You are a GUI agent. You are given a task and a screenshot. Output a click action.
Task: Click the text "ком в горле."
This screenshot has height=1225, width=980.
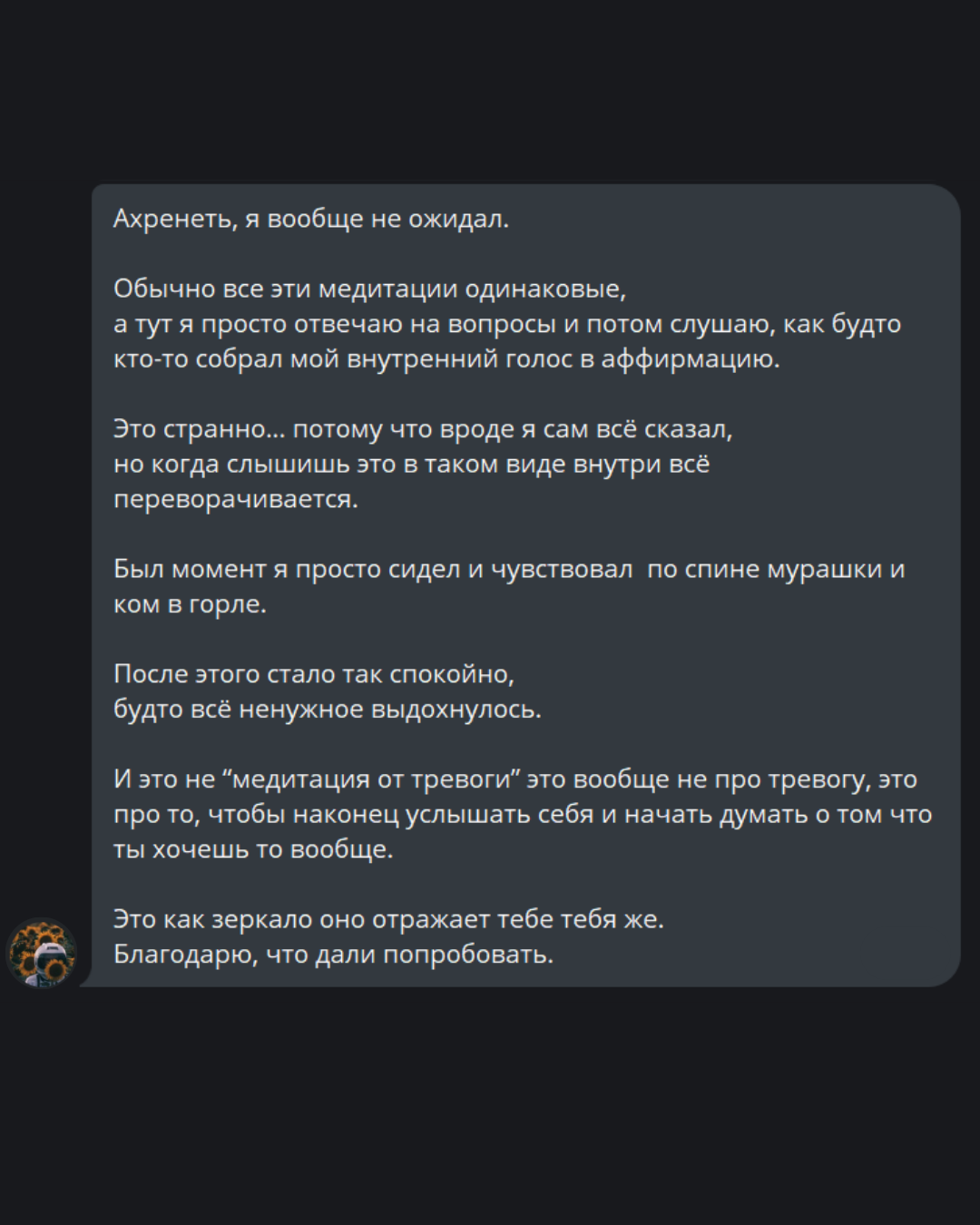(x=190, y=604)
